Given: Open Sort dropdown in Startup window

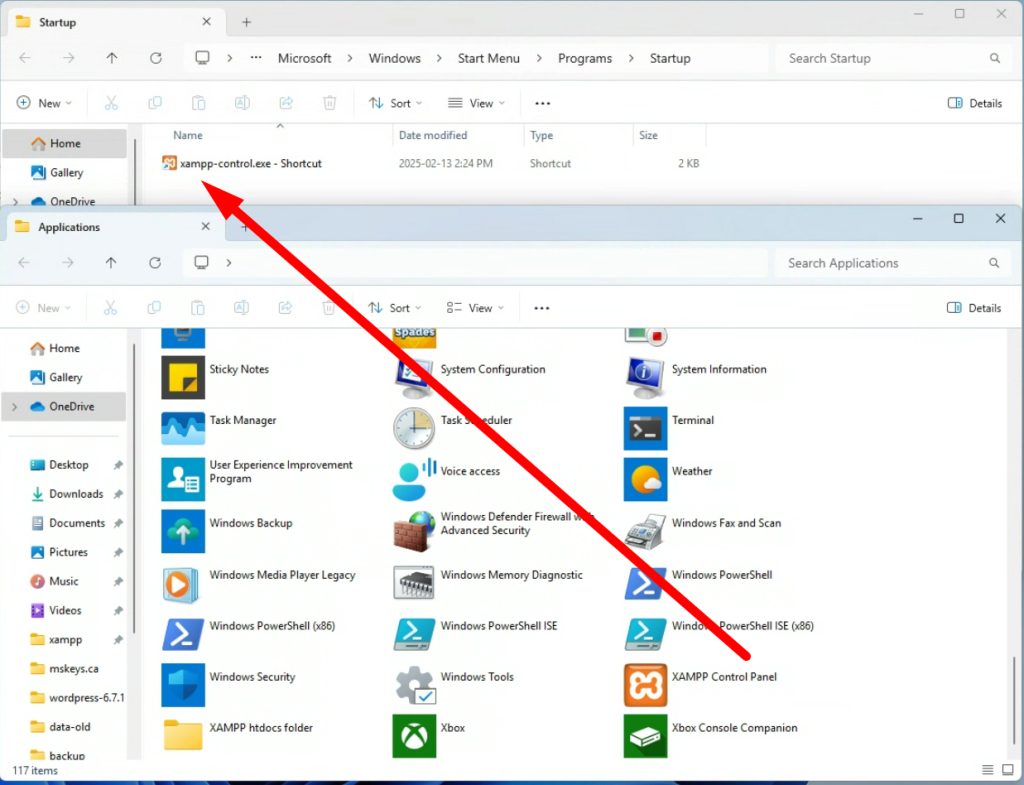Looking at the screenshot, I should click(x=395, y=103).
